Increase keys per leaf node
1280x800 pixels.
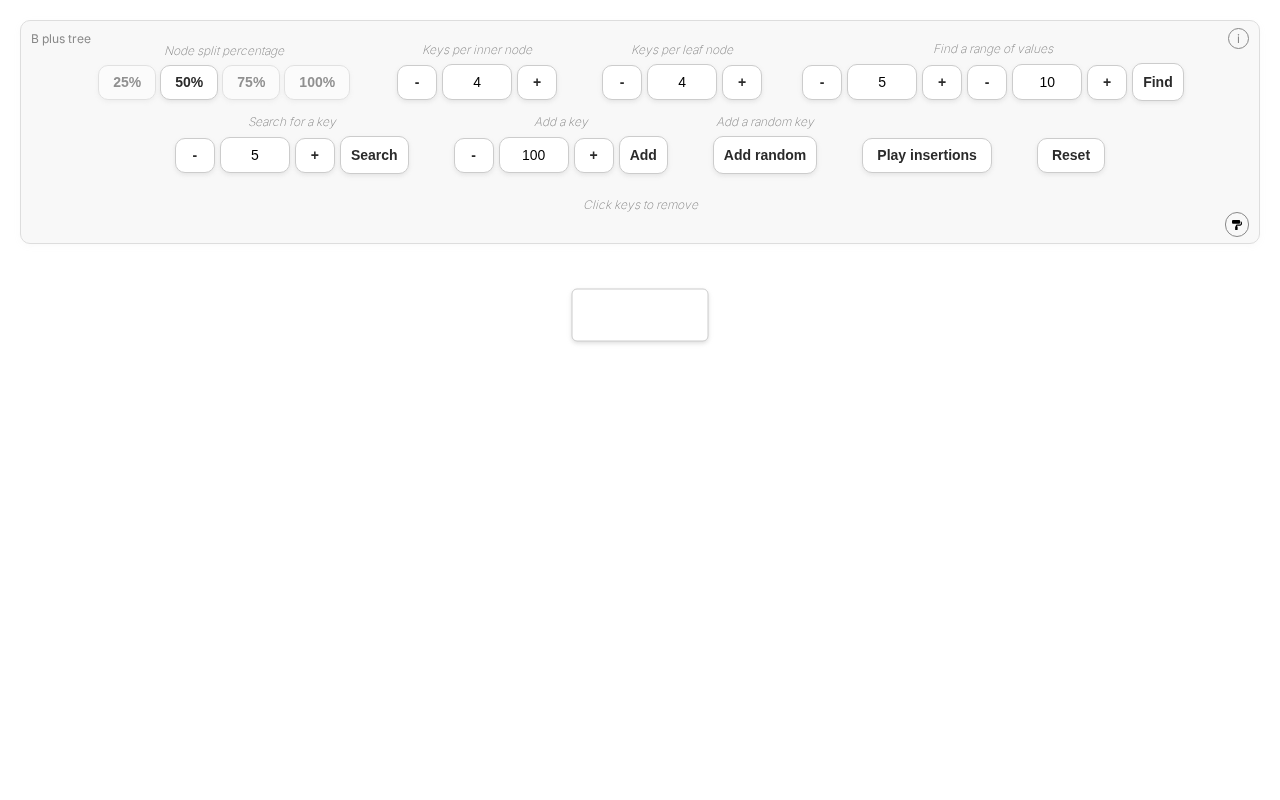(742, 82)
